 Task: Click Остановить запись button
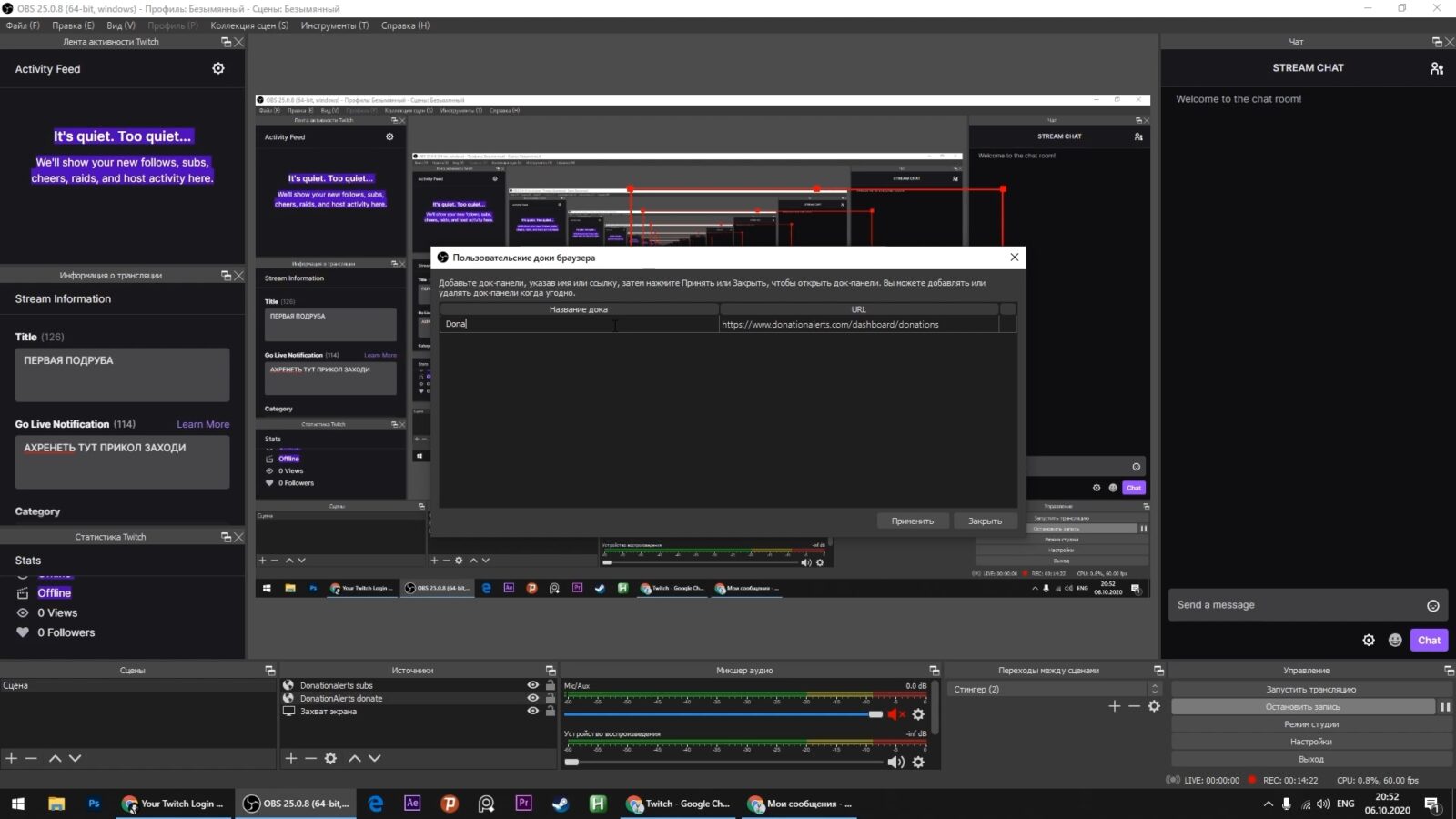pyautogui.click(x=1303, y=707)
